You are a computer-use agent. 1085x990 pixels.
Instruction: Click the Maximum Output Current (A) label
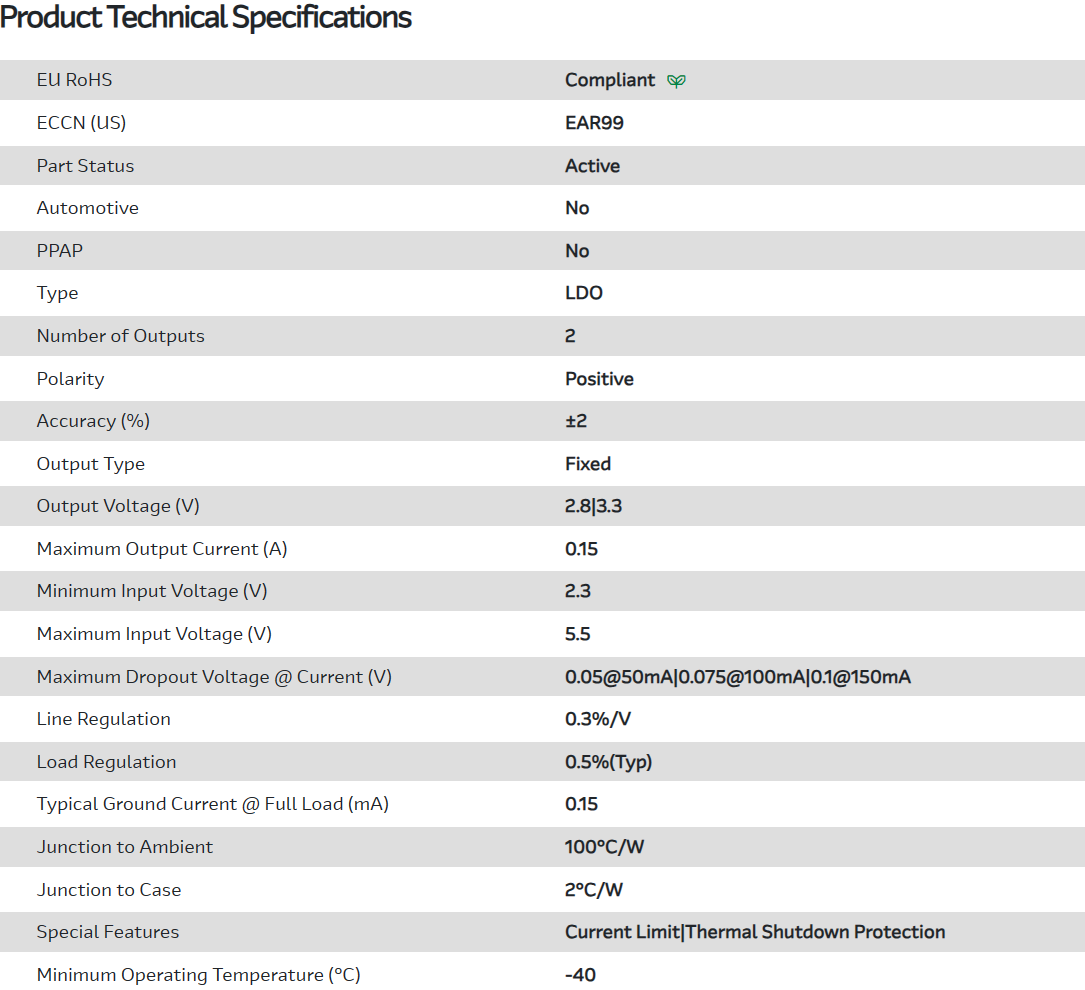coord(162,549)
